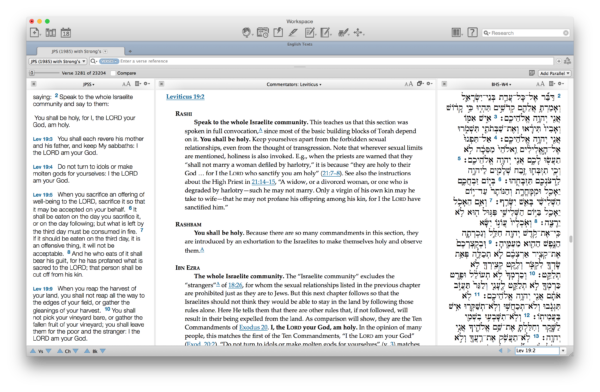The width and height of the screenshot is (600, 392).
Task: Open the Help question mark icon
Action: pos(473,33)
